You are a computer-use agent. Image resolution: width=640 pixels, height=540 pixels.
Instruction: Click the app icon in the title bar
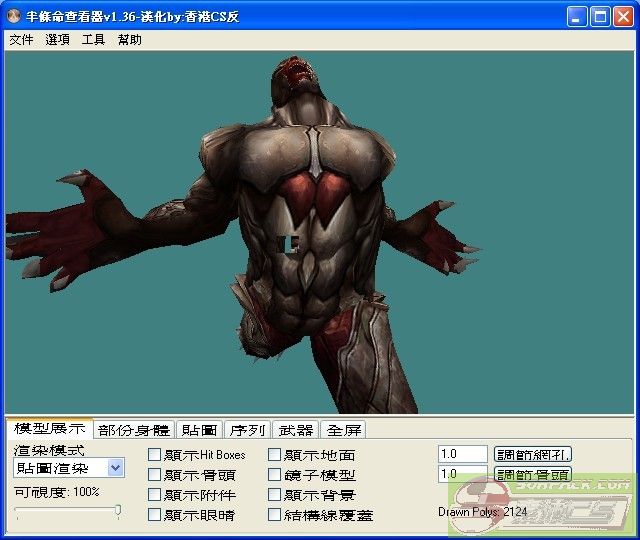click(14, 17)
